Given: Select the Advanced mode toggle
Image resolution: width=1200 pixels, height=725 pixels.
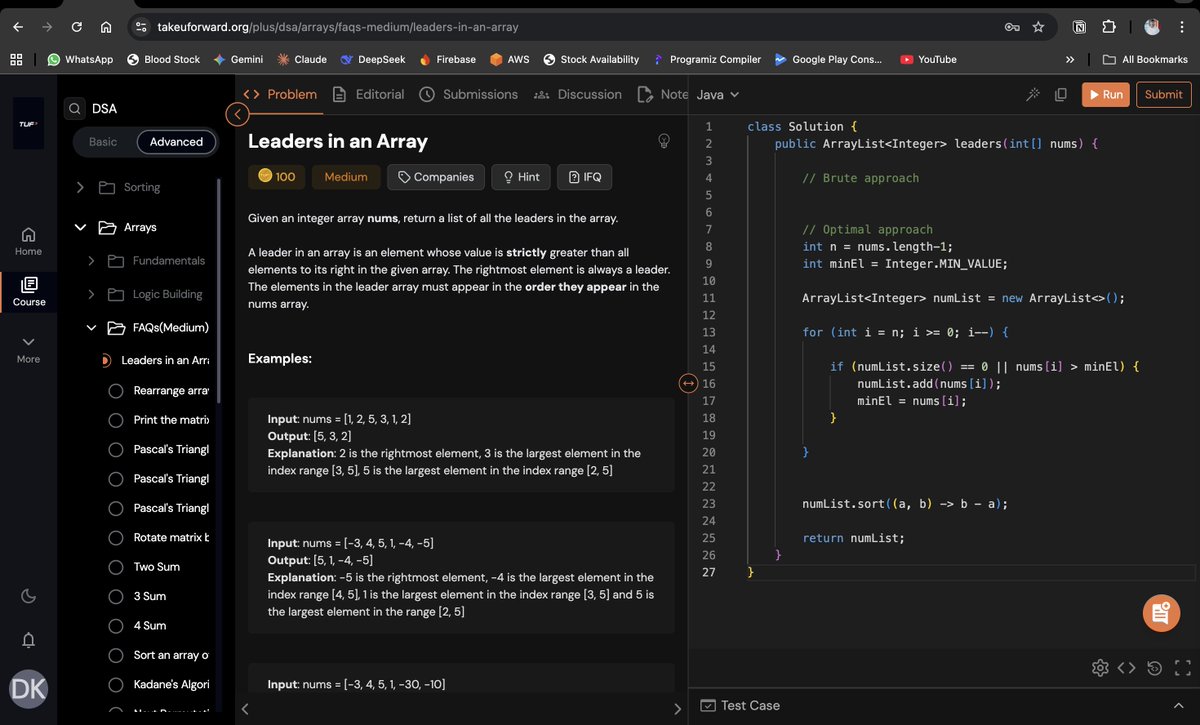Looking at the screenshot, I should [176, 142].
